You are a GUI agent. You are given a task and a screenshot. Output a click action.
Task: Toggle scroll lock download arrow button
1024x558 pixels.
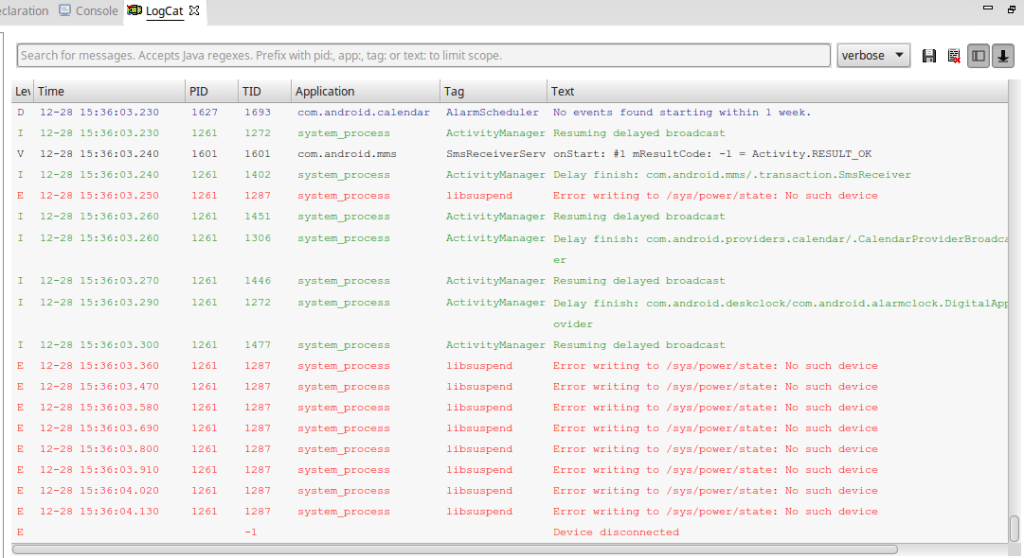tap(1002, 56)
